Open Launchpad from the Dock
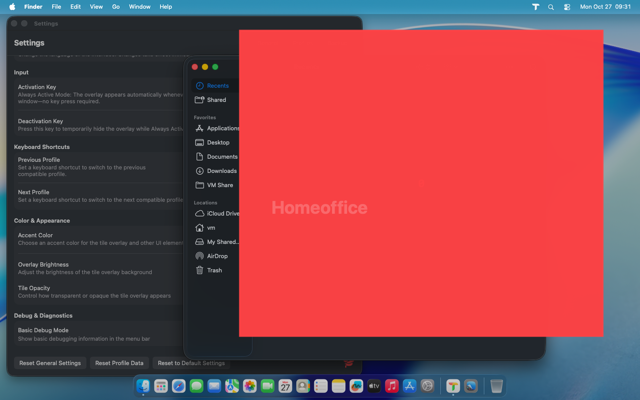Viewport: 640px width, 400px height. 161,386
